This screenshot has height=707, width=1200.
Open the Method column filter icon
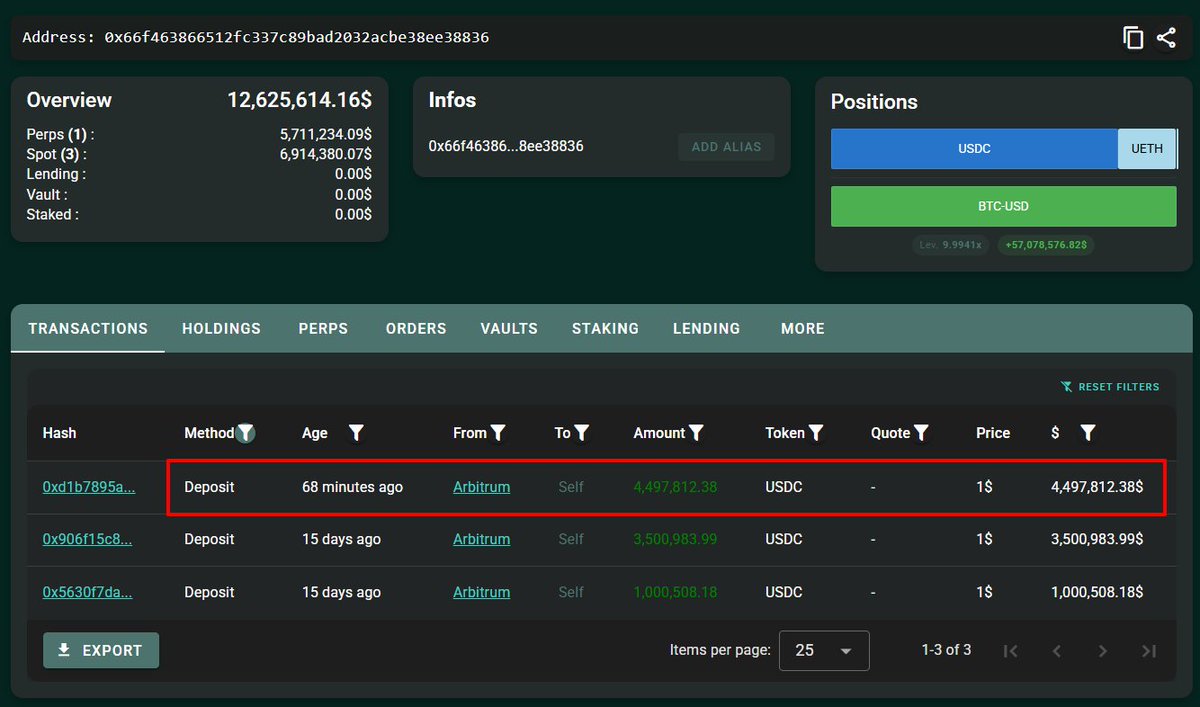click(x=246, y=433)
